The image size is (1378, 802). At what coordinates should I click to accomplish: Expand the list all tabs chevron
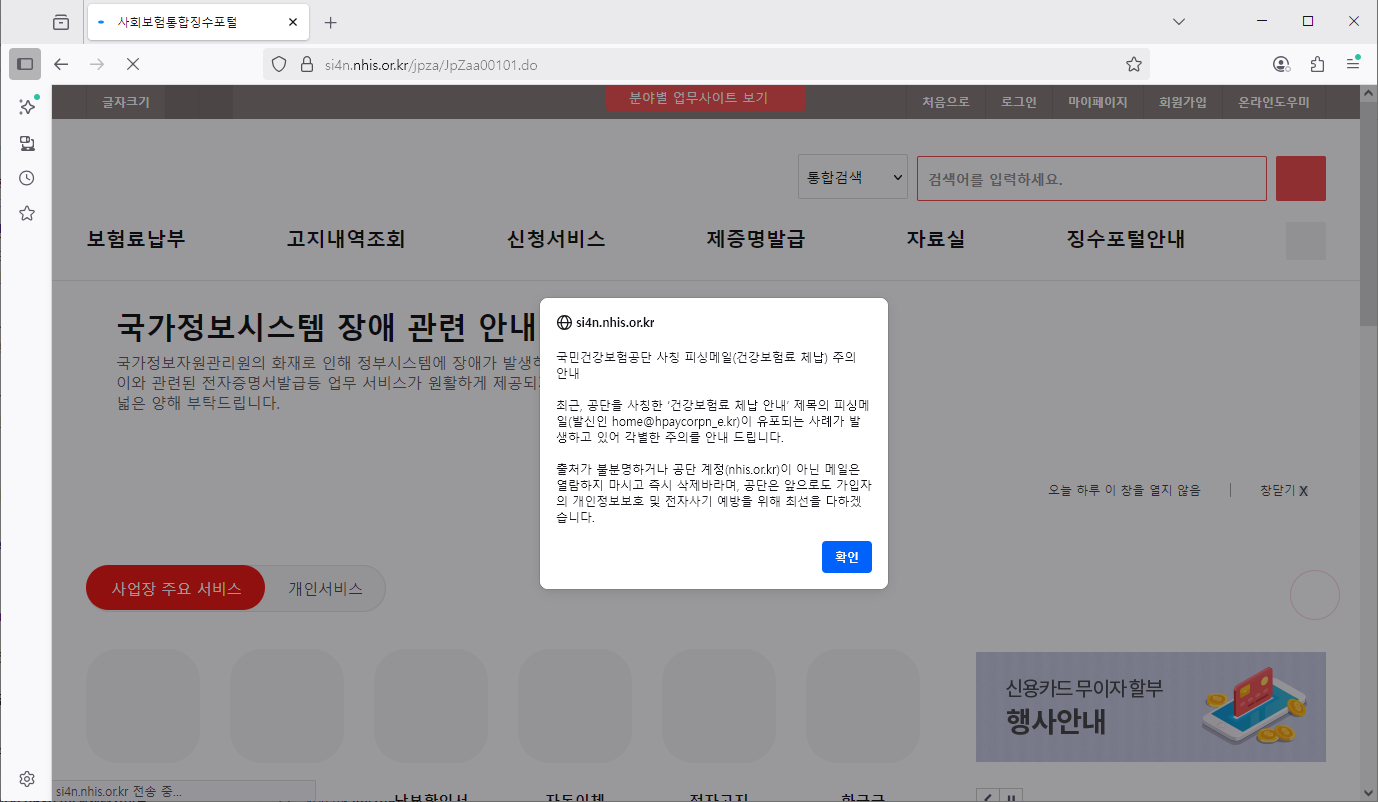click(1178, 21)
